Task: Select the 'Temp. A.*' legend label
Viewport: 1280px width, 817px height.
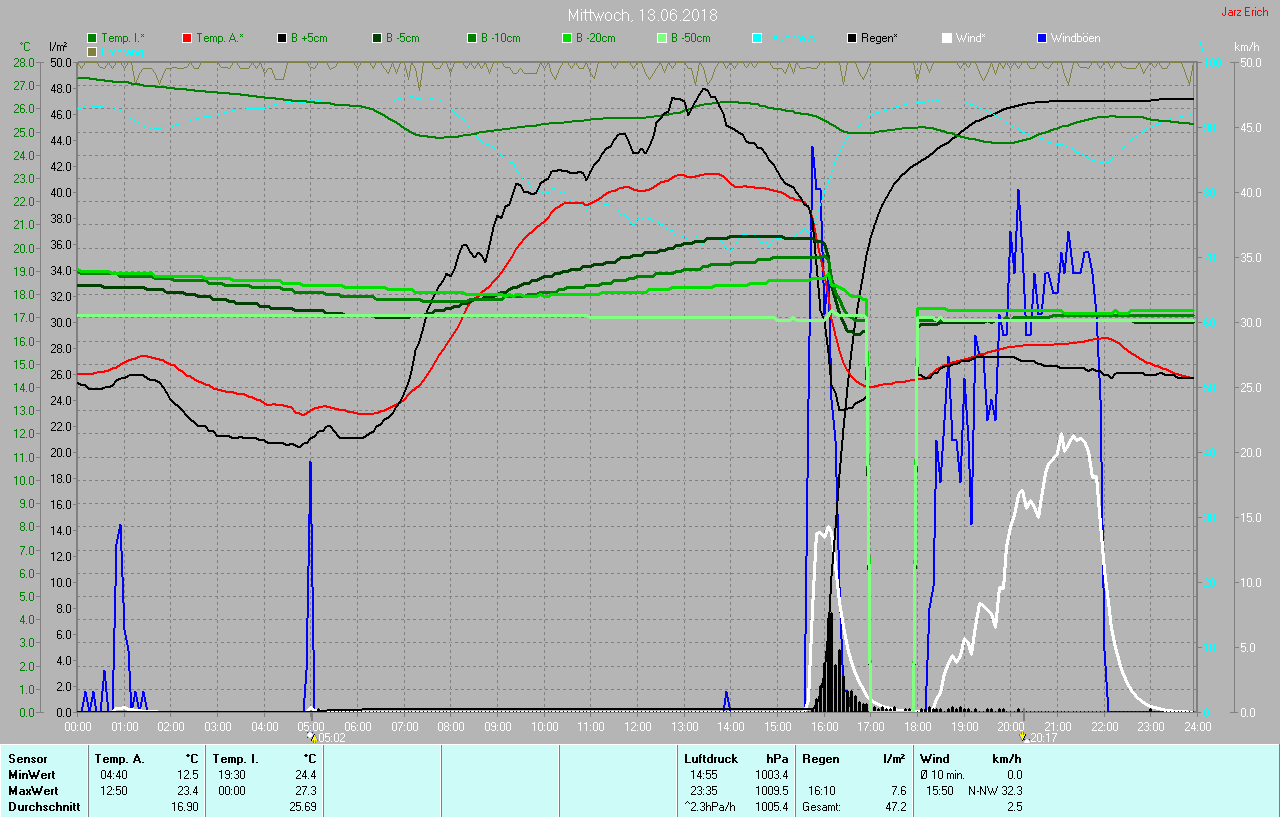Action: (219, 38)
